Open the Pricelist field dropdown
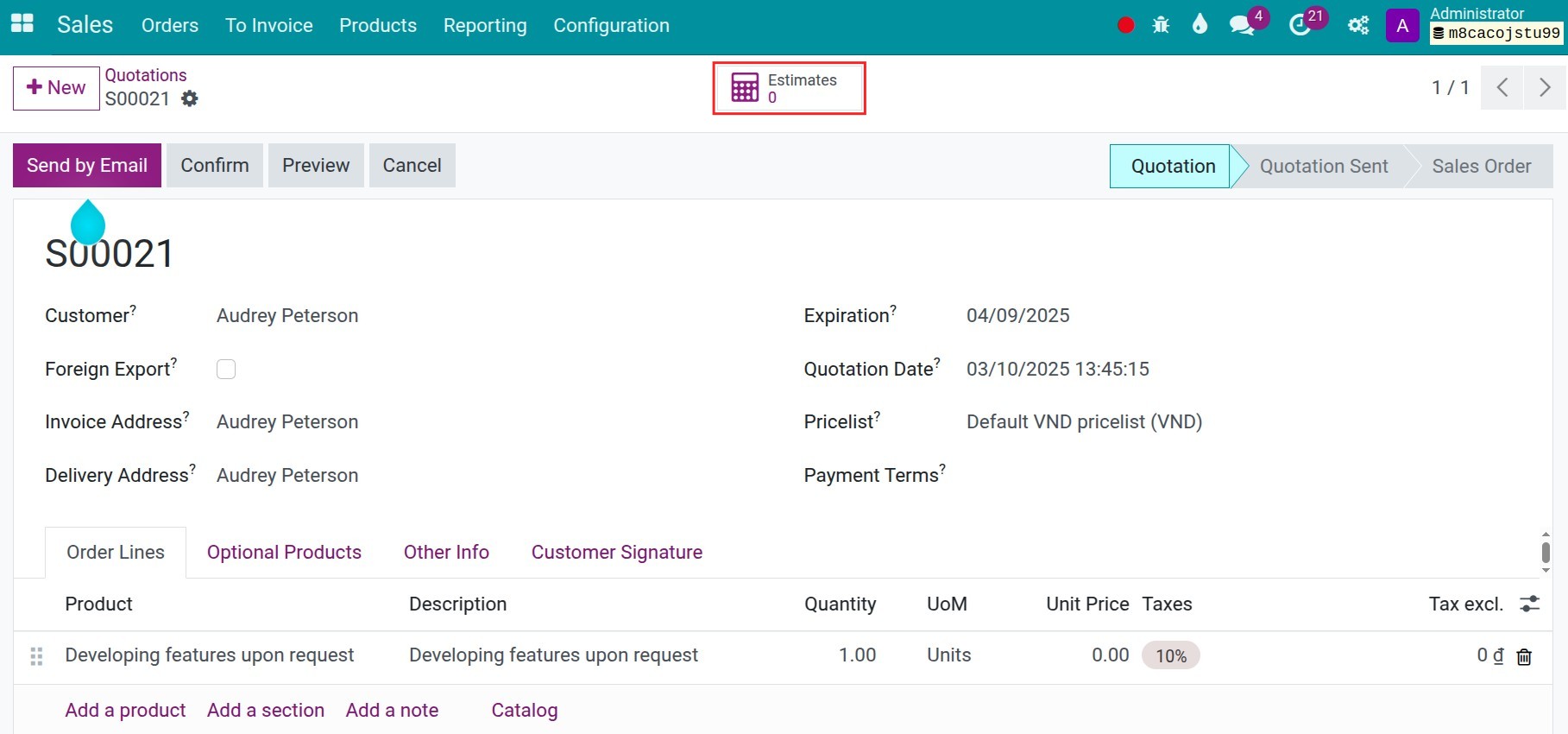Viewport: 1568px width, 734px height. (1084, 421)
